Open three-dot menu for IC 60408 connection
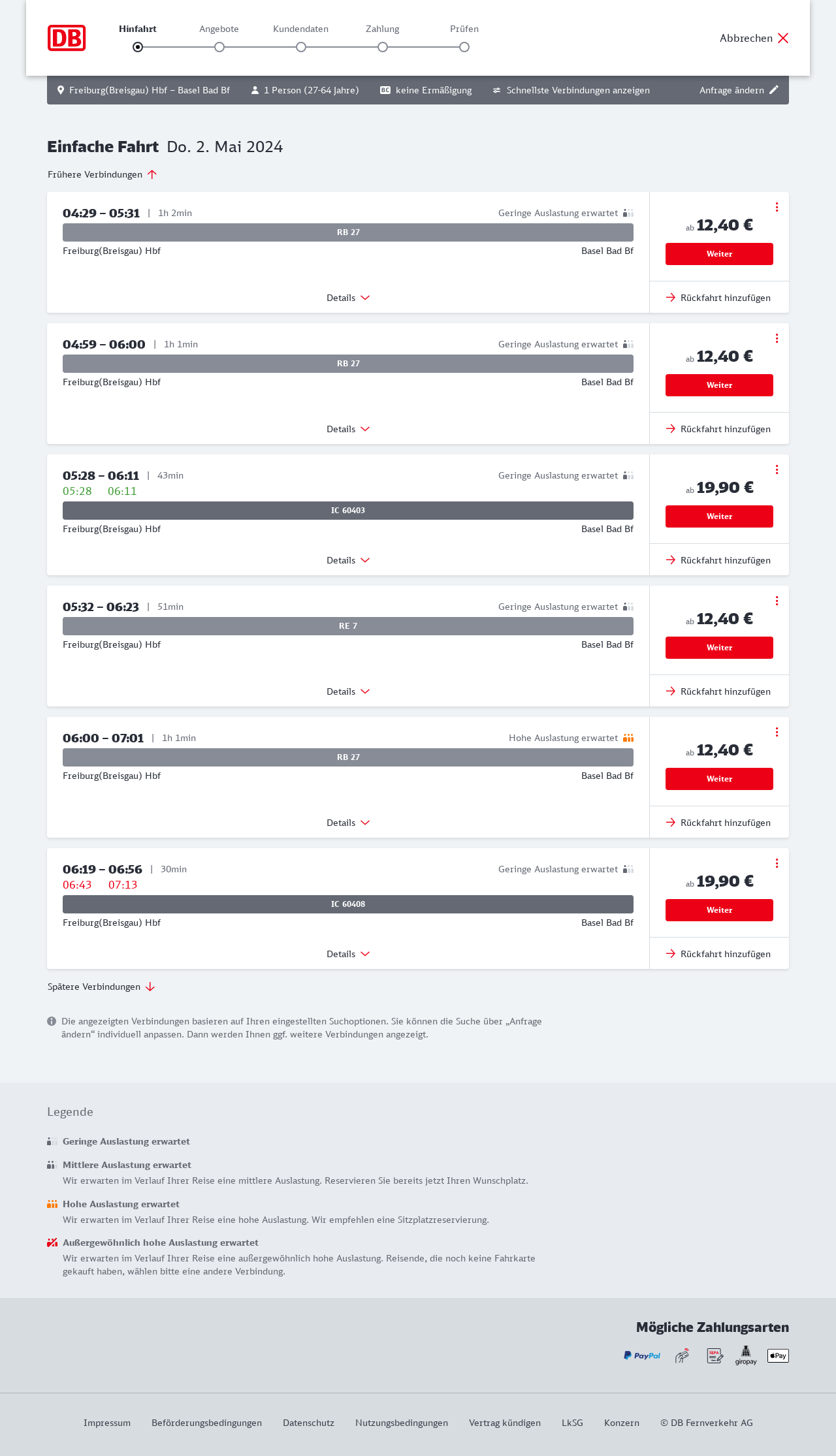 [777, 863]
